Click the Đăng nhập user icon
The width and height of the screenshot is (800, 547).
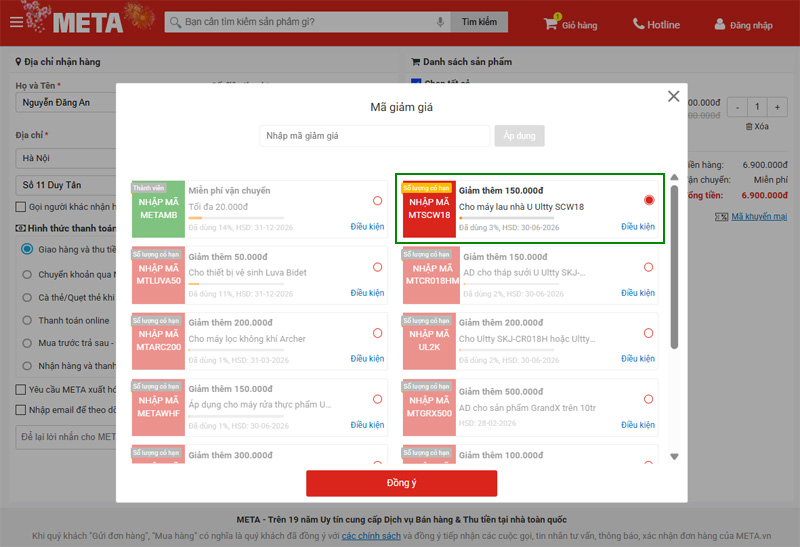click(x=720, y=24)
